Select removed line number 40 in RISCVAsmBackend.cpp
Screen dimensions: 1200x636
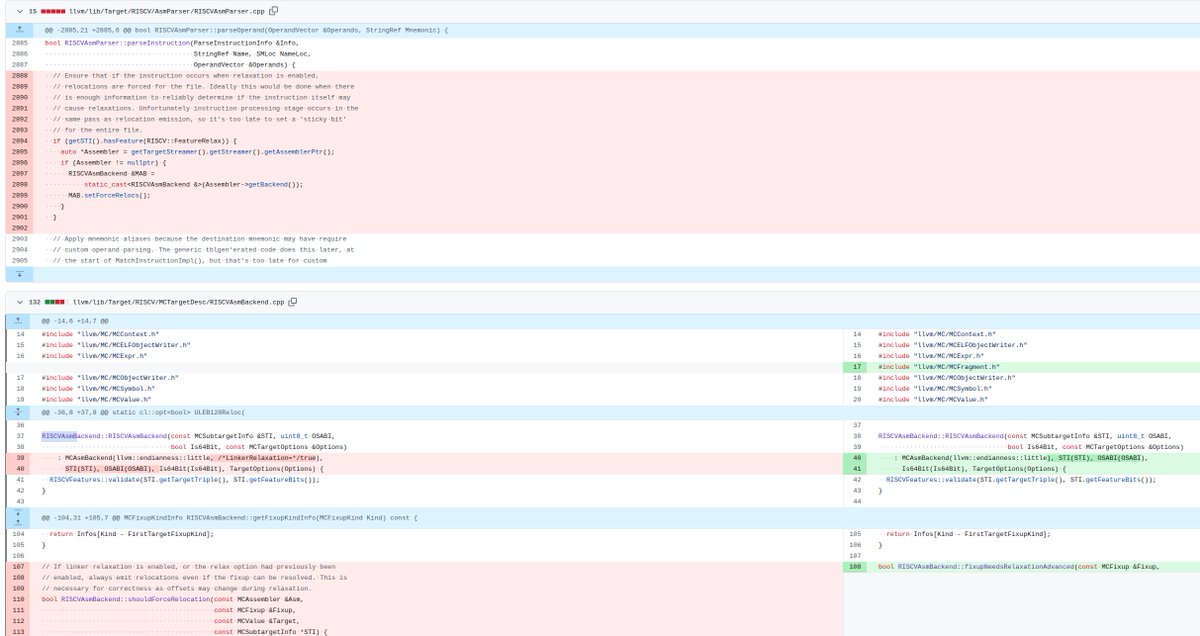point(20,468)
